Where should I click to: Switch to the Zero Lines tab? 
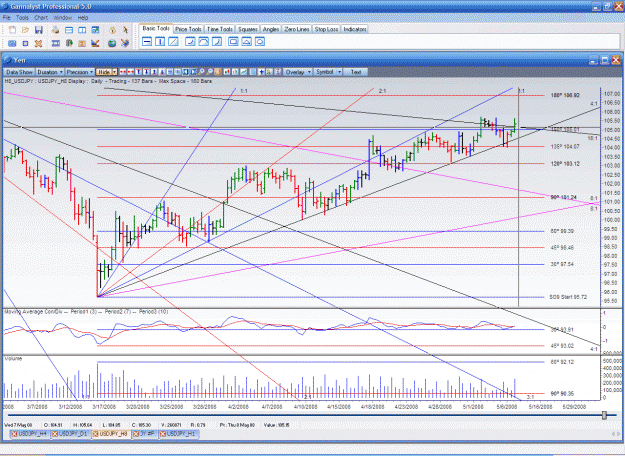[x=297, y=29]
